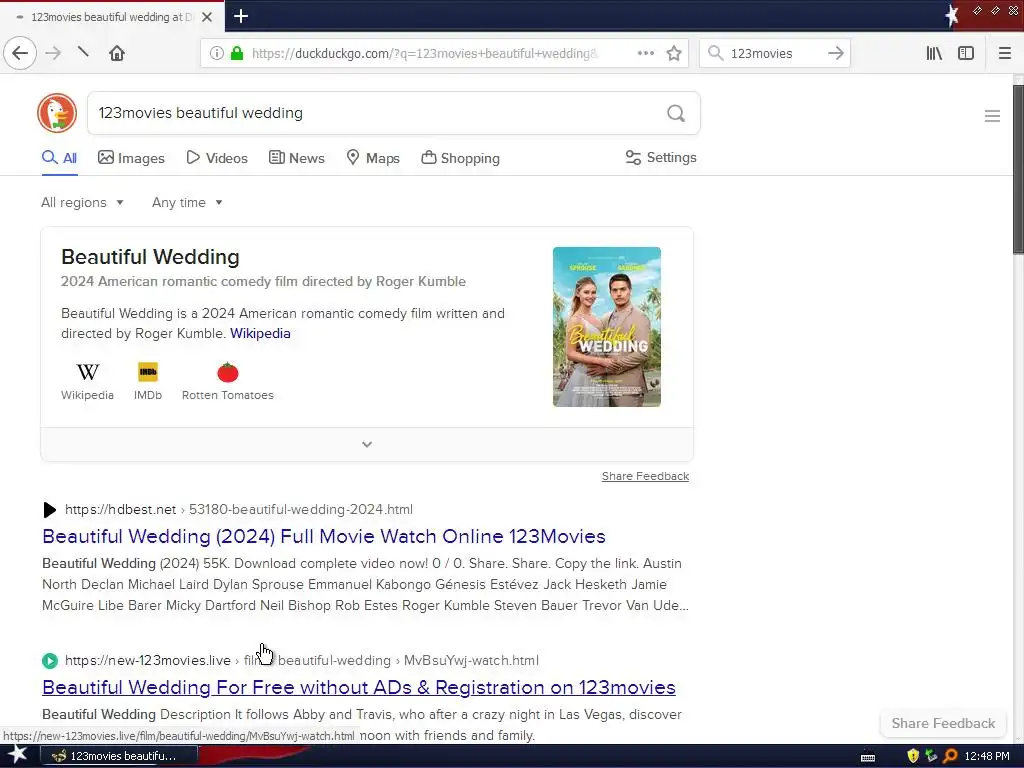
Task: Switch to Shopping results
Action: point(460,158)
